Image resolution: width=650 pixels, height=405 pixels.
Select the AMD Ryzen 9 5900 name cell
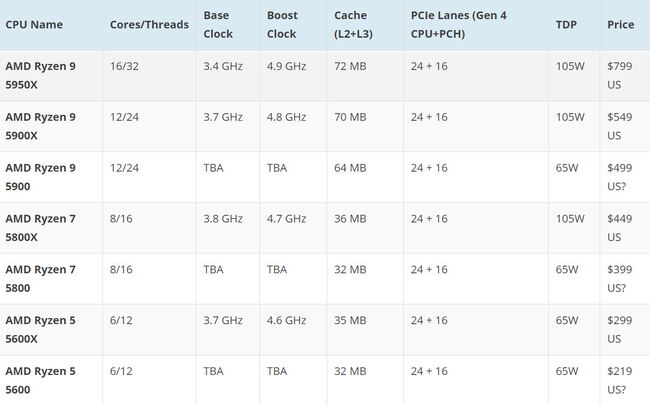click(x=40, y=177)
